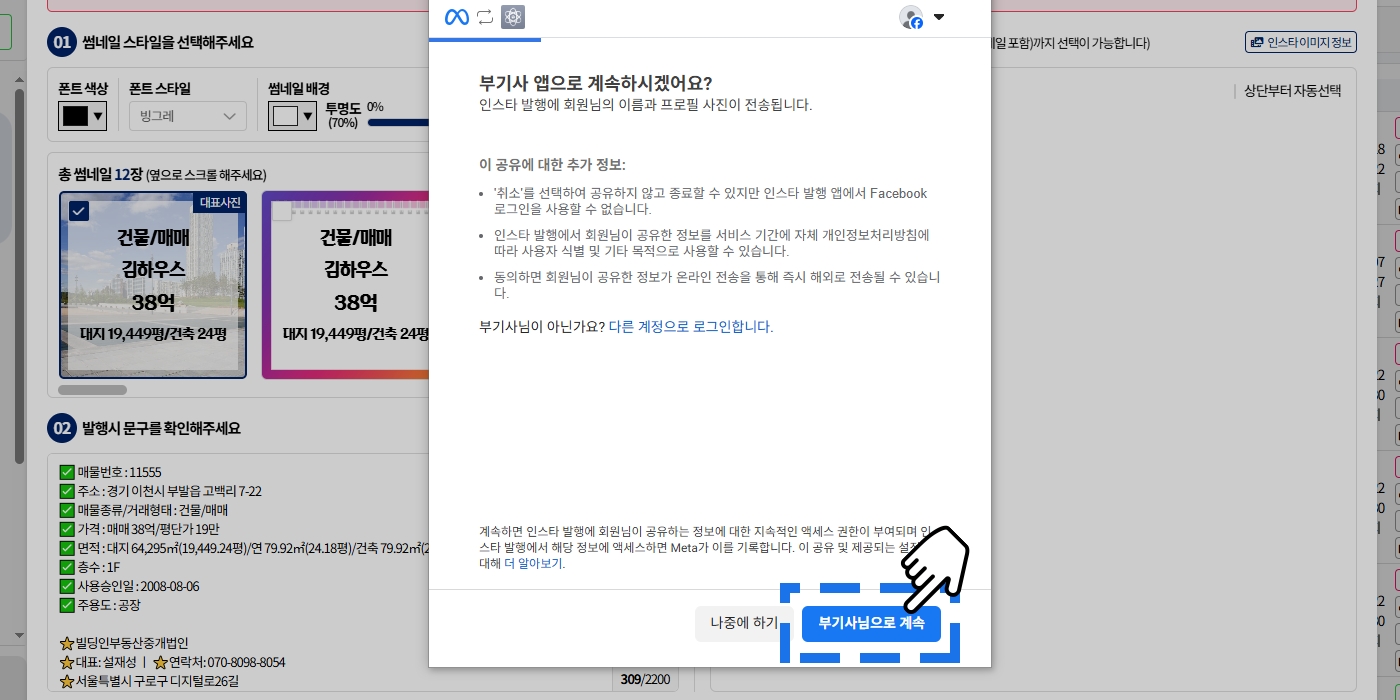This screenshot has width=1400, height=700.
Task: Click the Facebook profile avatar
Action: tap(911, 17)
